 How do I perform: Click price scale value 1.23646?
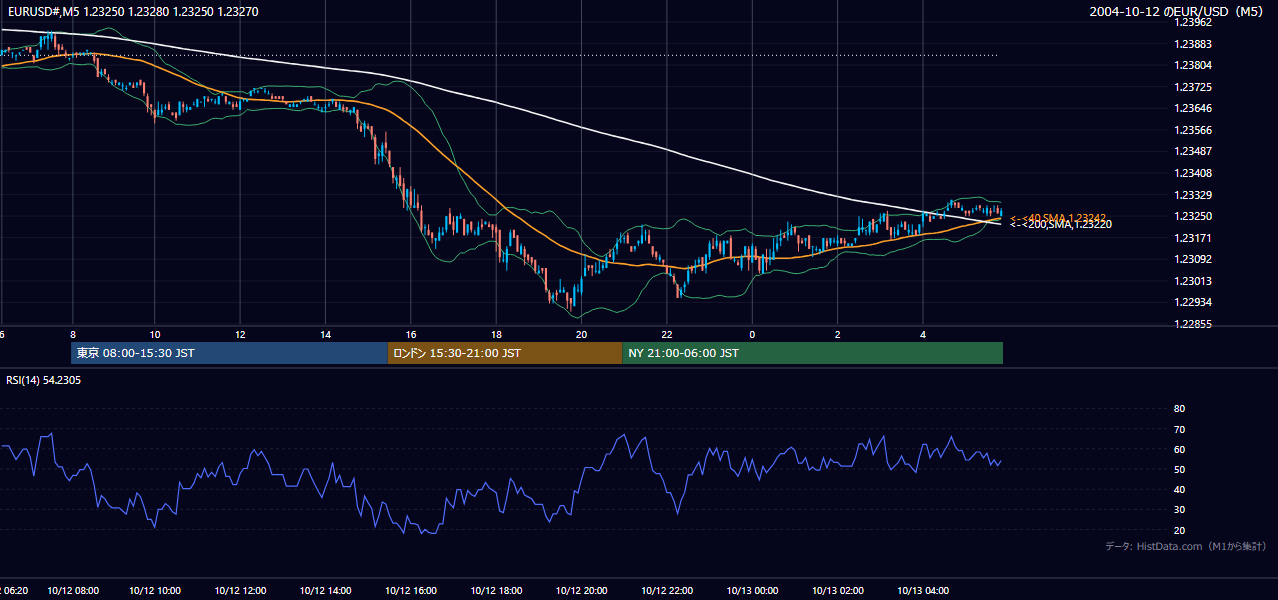tap(1193, 108)
